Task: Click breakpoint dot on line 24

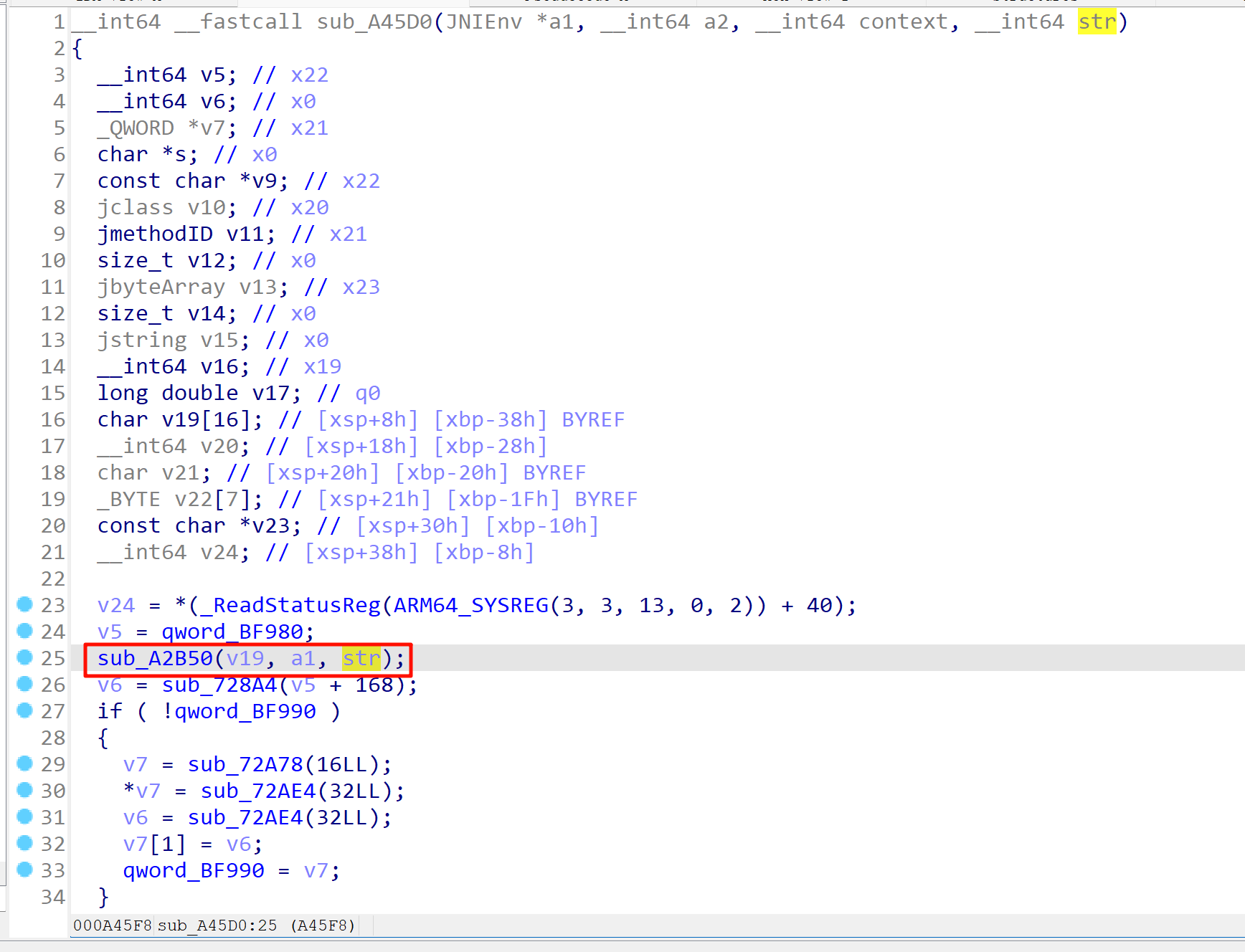Action: tap(25, 632)
